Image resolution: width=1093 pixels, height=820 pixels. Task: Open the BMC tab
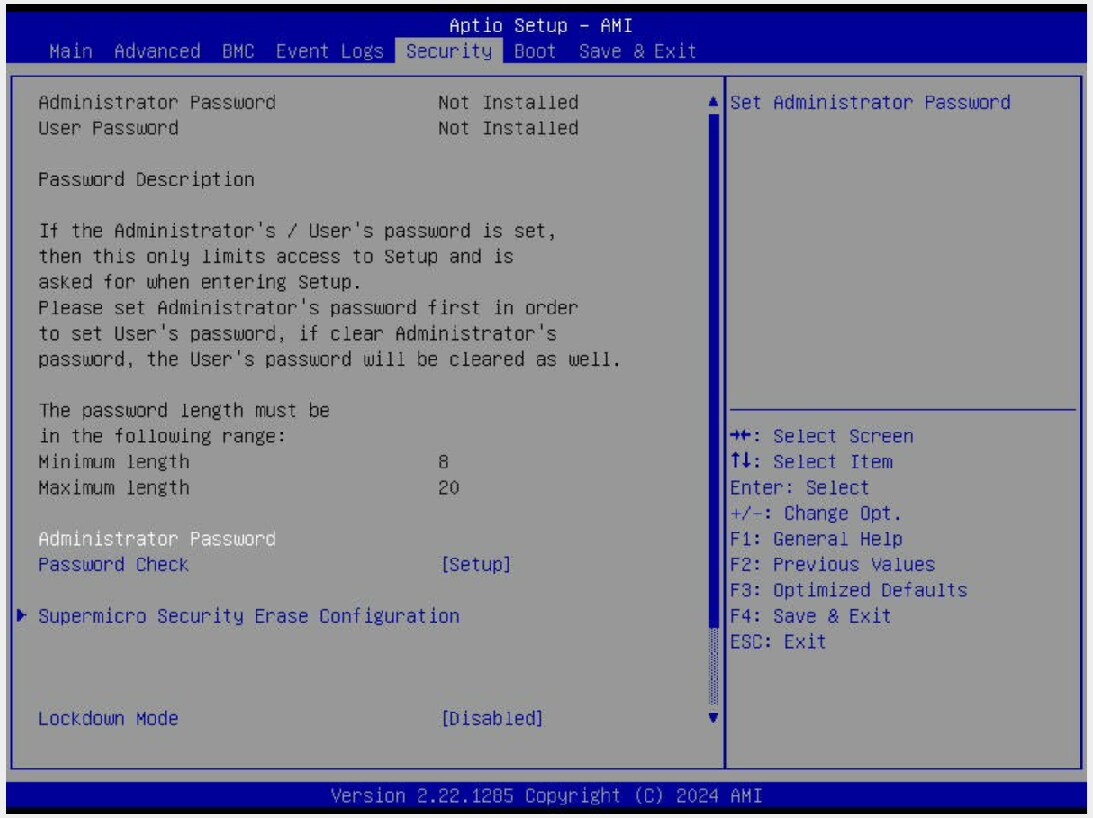(238, 51)
